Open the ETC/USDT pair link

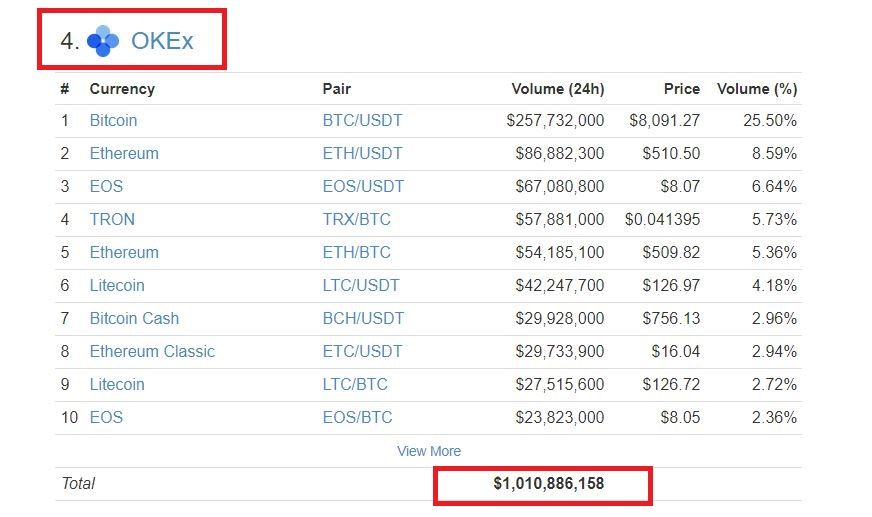point(362,351)
